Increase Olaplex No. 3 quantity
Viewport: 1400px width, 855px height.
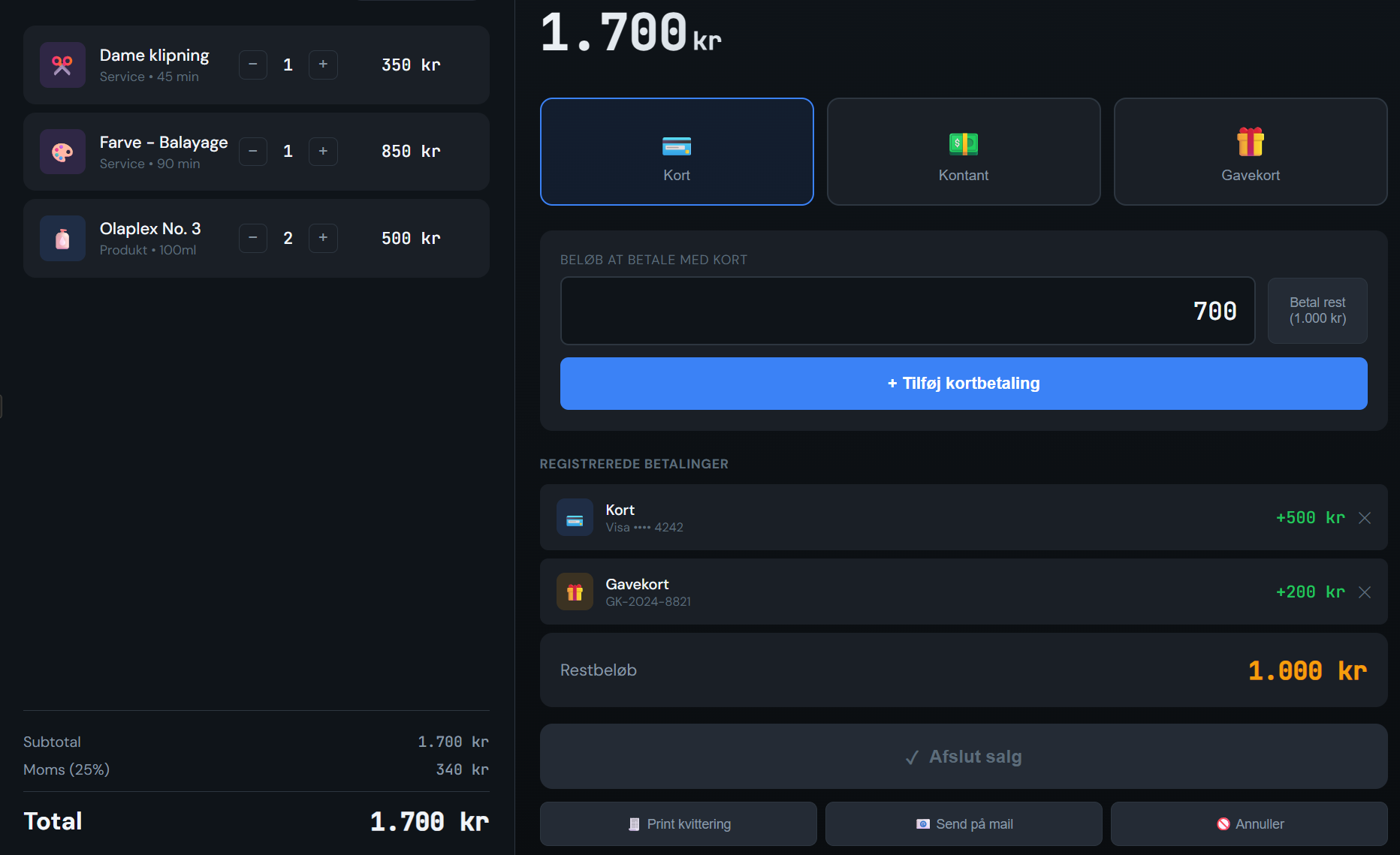(323, 238)
